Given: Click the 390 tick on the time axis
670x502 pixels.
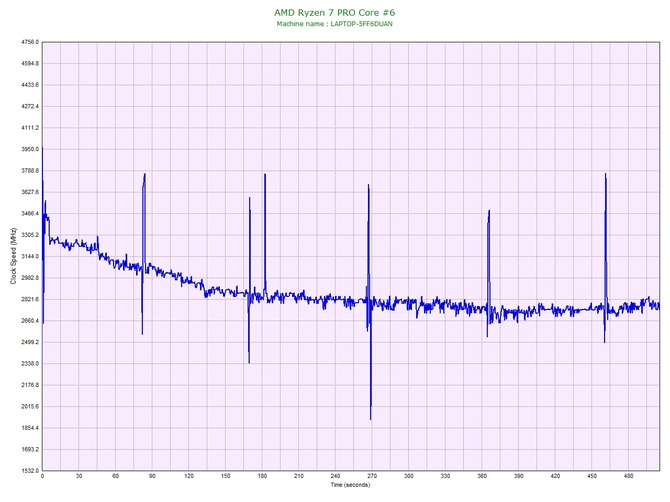Looking at the screenshot, I should click(519, 476).
